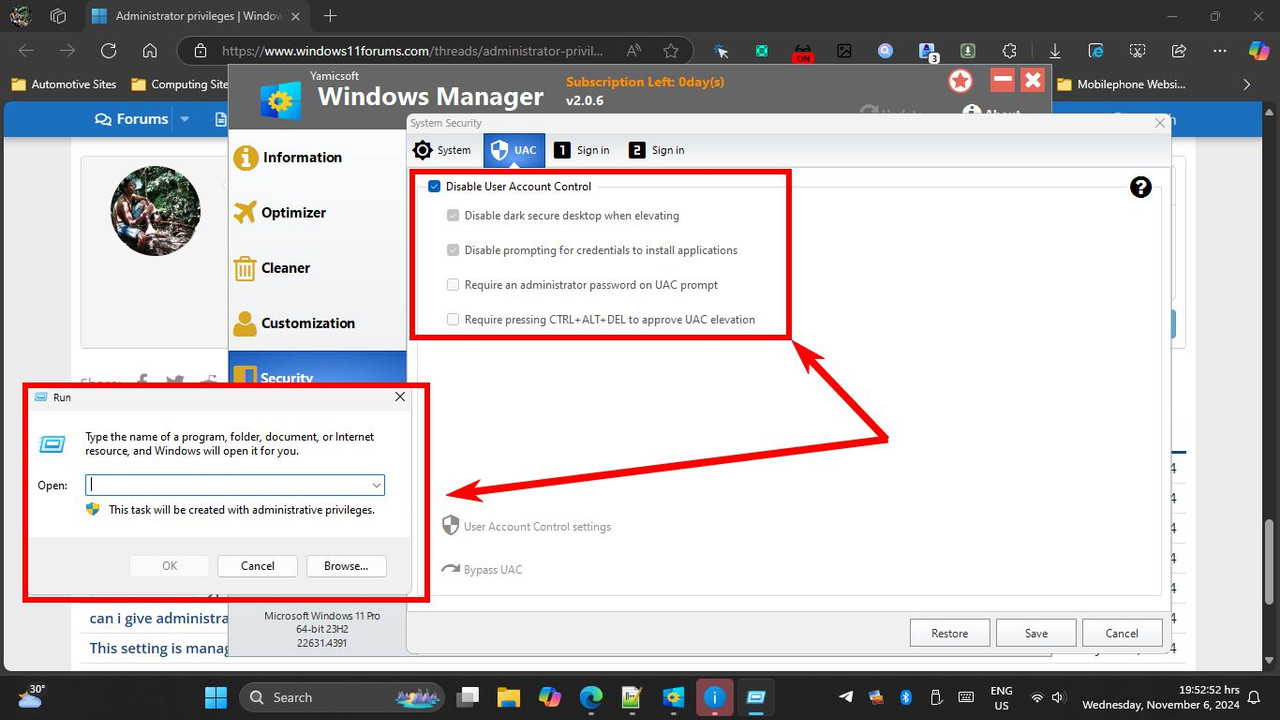This screenshot has height=720, width=1280.
Task: Switch to the System tab
Action: (x=443, y=149)
